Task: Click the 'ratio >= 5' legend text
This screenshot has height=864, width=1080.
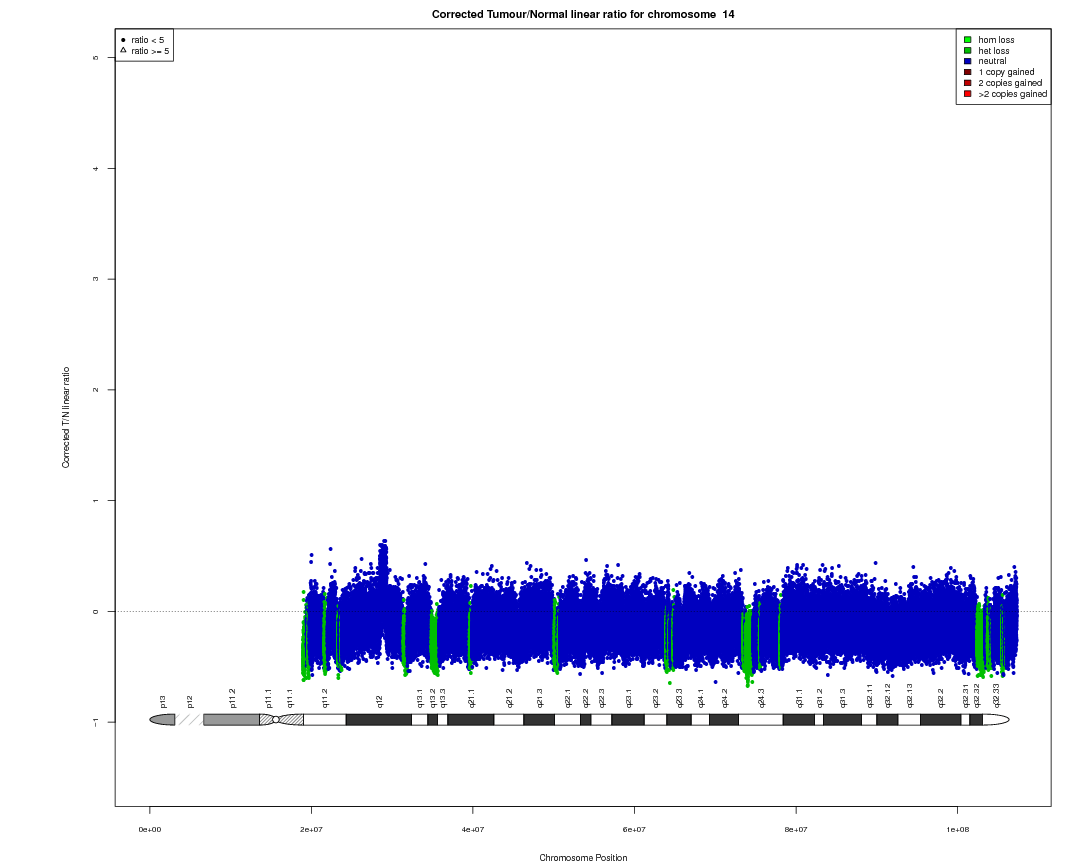Action: point(150,51)
